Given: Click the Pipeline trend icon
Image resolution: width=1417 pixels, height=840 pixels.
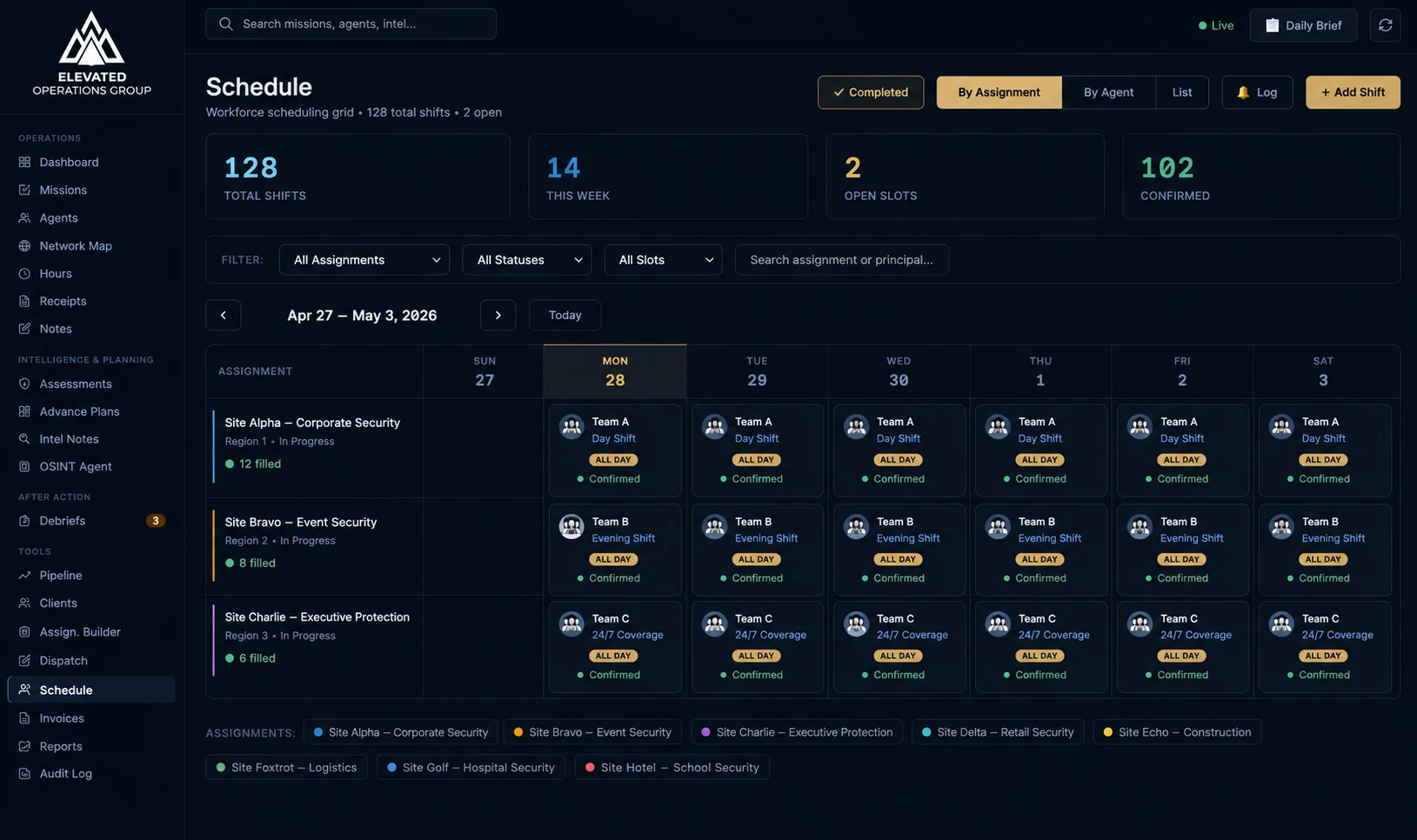Looking at the screenshot, I should (x=24, y=576).
